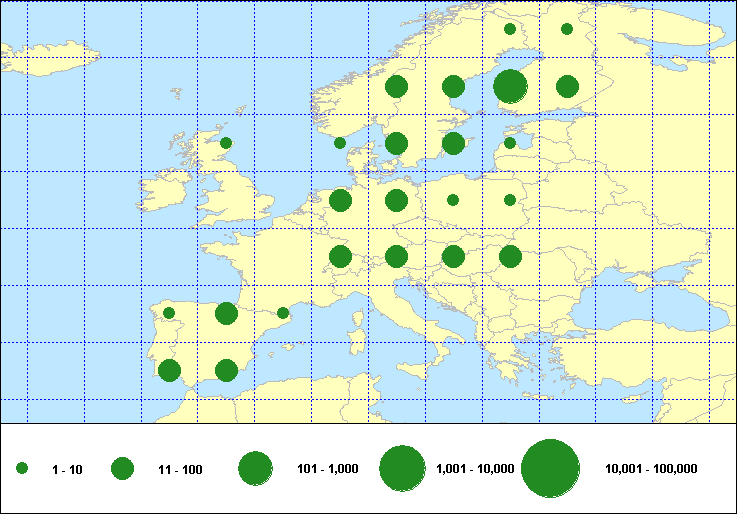Select the medium circle in southern Spain
737x514 pixels.
tap(226, 371)
